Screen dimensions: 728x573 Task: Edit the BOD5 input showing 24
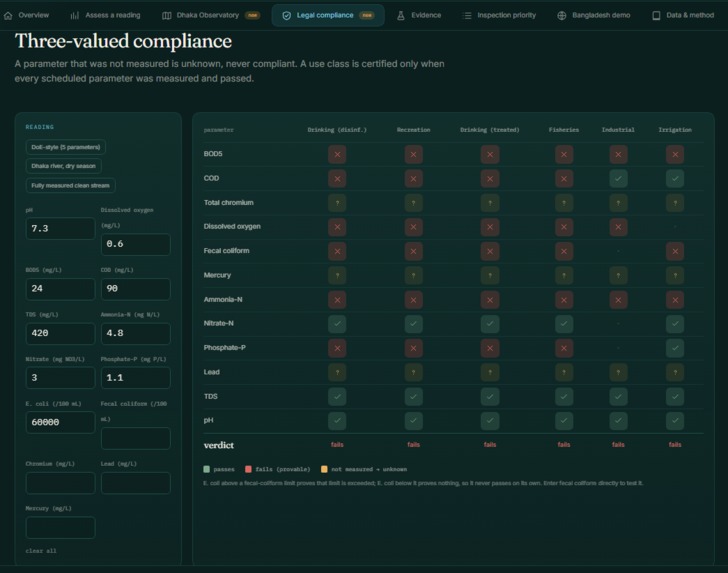(60, 288)
